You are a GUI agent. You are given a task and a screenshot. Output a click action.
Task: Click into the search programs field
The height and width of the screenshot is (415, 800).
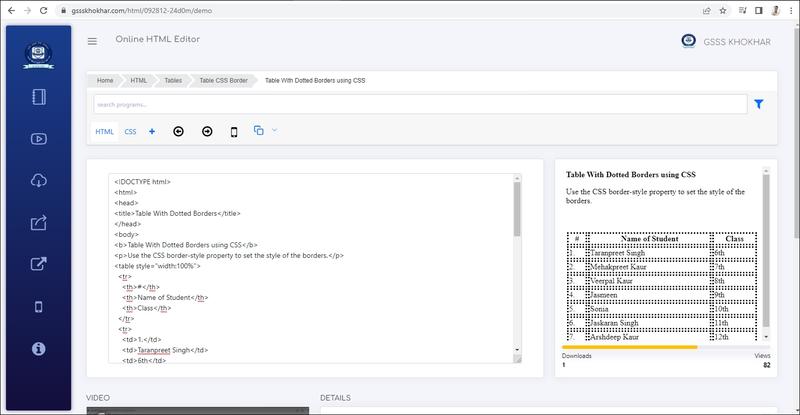pos(420,104)
